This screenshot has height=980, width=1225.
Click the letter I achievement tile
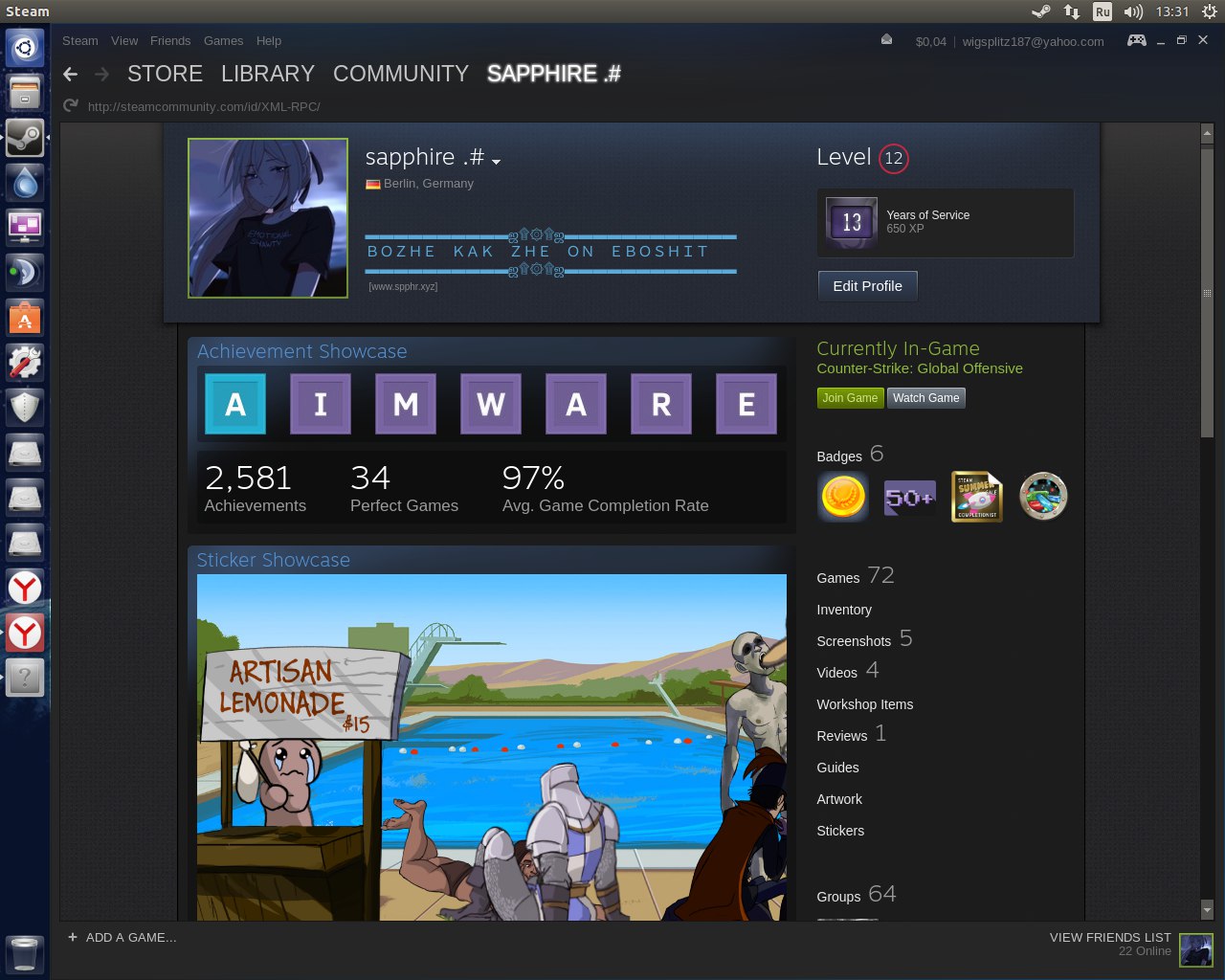click(x=321, y=404)
